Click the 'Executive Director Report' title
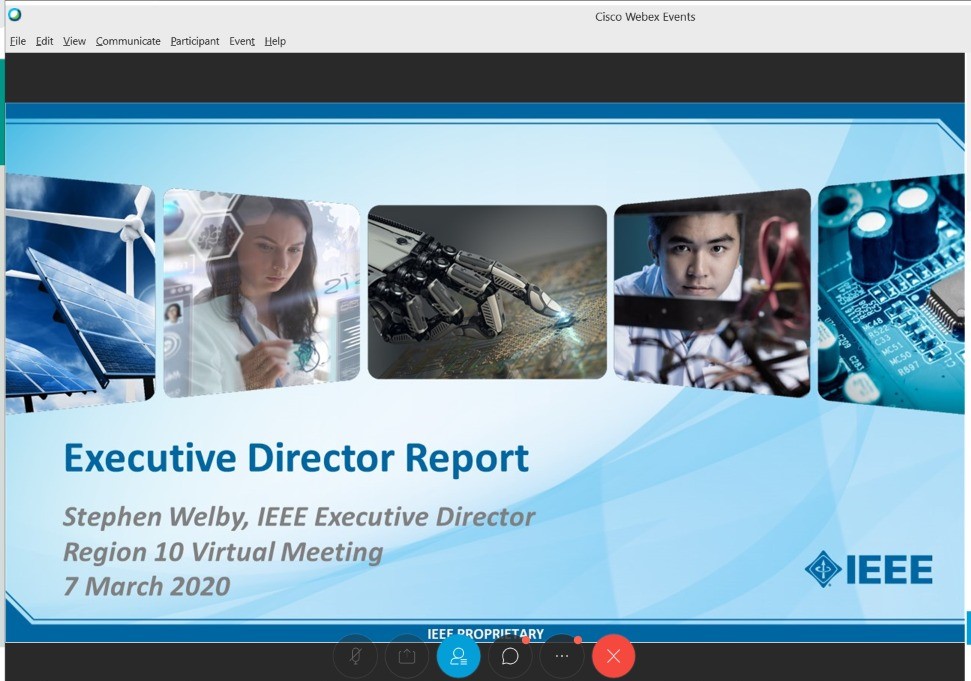This screenshot has width=971, height=681. tap(296, 458)
